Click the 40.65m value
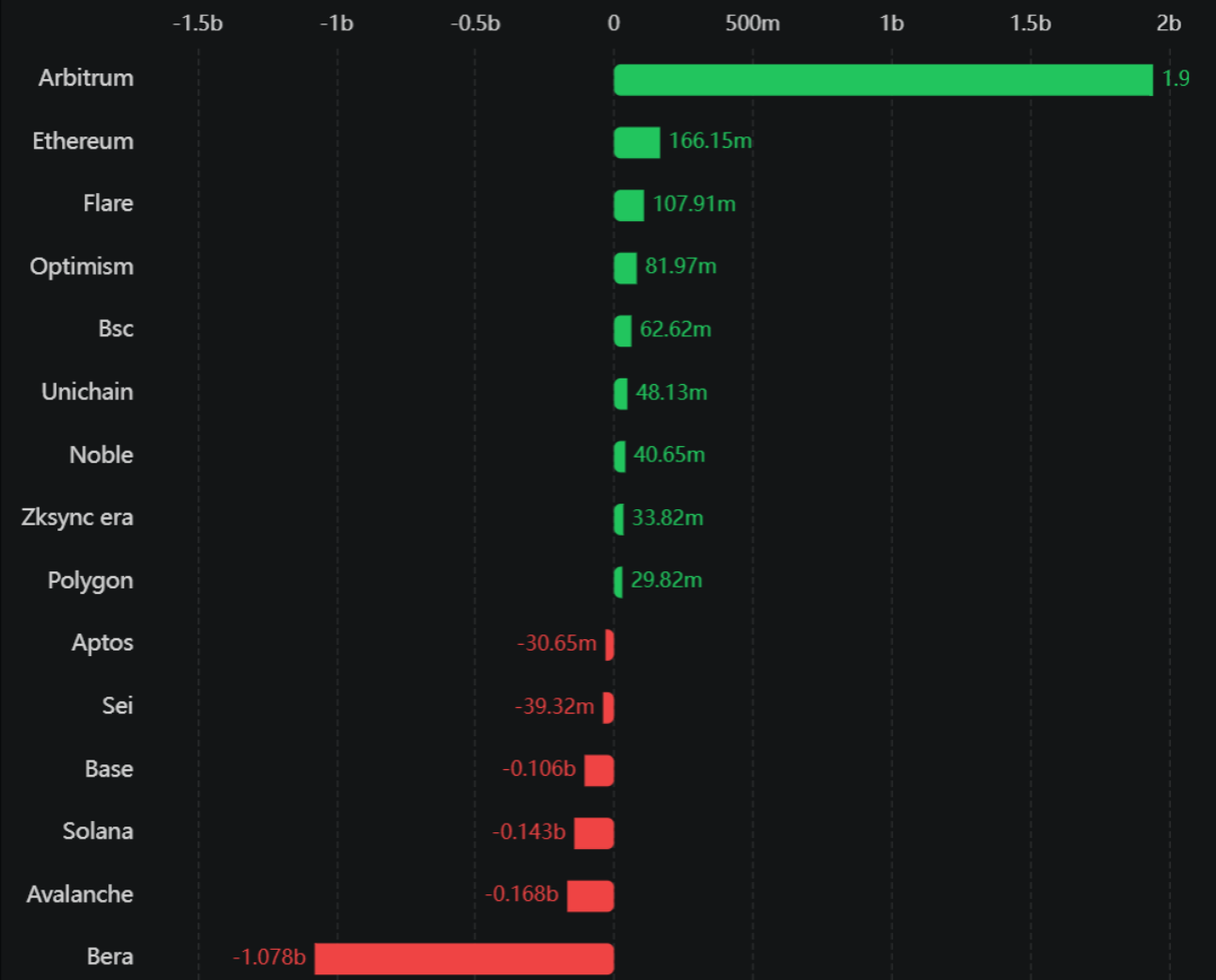Screen dimensions: 1216x980 pos(669,455)
